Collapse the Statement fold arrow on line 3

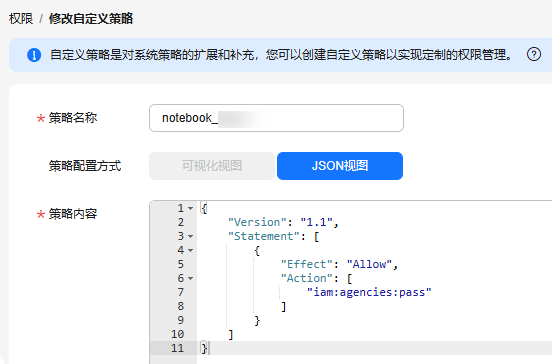point(190,236)
